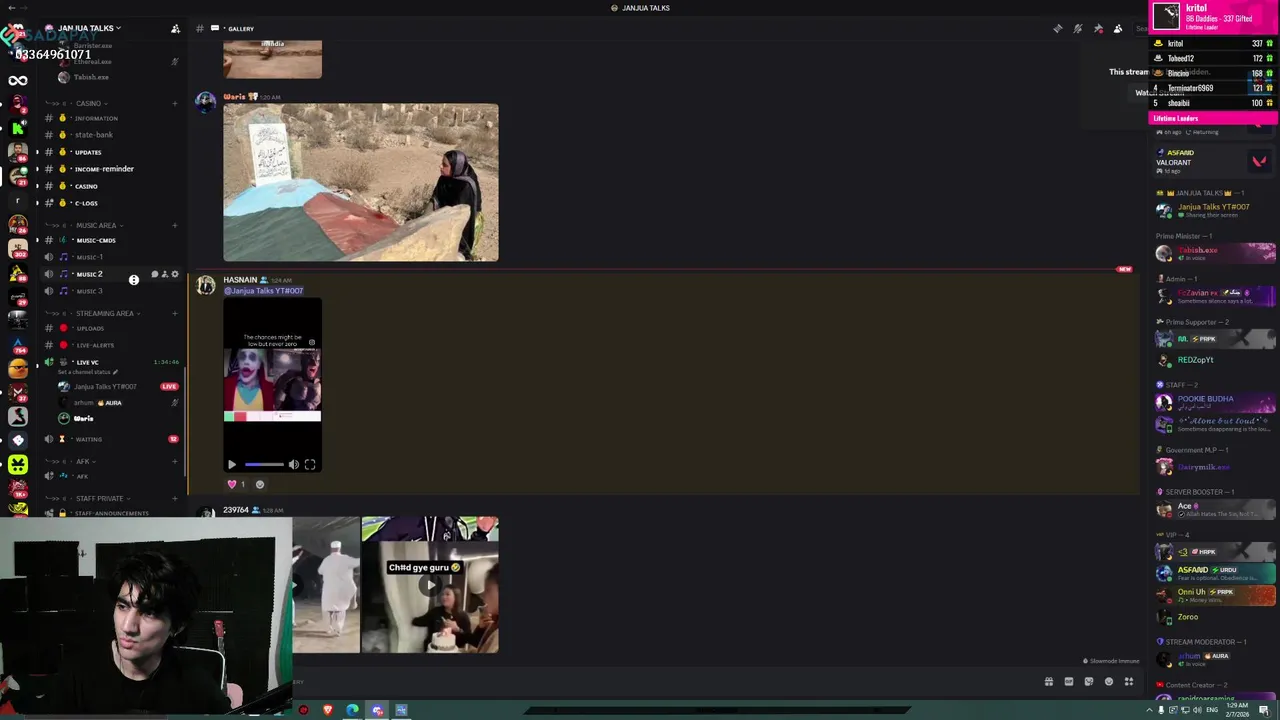Join the music 3 voice channel
The height and width of the screenshot is (720, 1280).
[110, 291]
